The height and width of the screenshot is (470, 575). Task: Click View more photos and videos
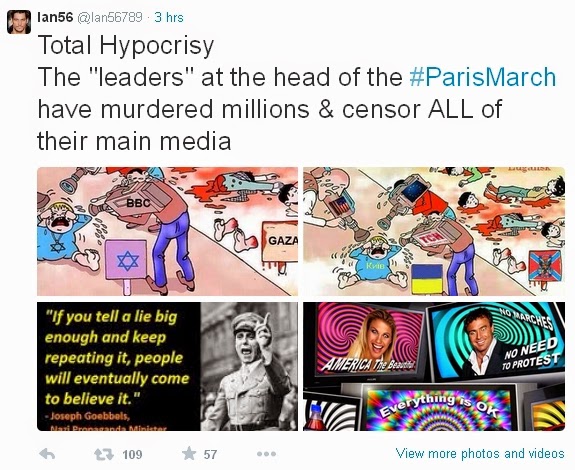(480, 454)
